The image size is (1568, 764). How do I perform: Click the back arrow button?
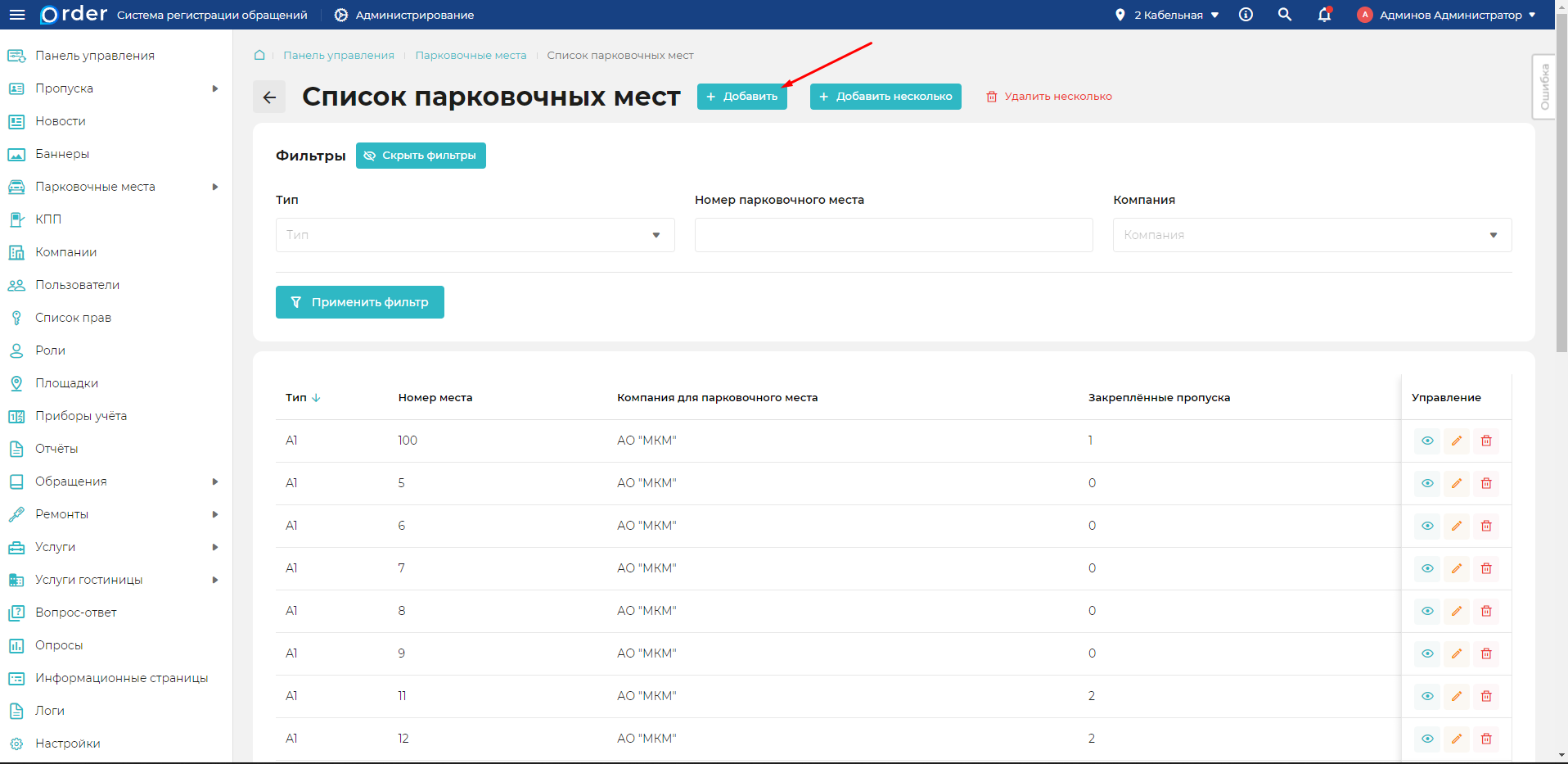[269, 97]
